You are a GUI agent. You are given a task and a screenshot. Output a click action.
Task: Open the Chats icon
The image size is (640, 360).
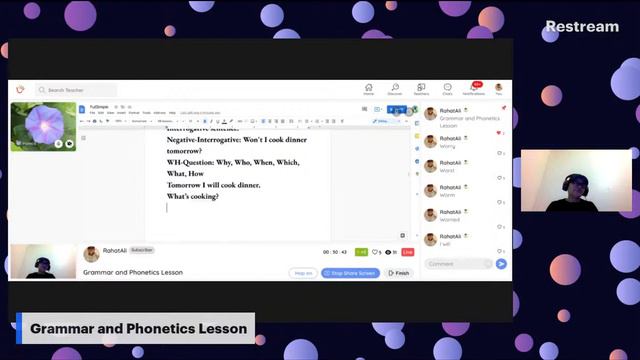(x=447, y=89)
